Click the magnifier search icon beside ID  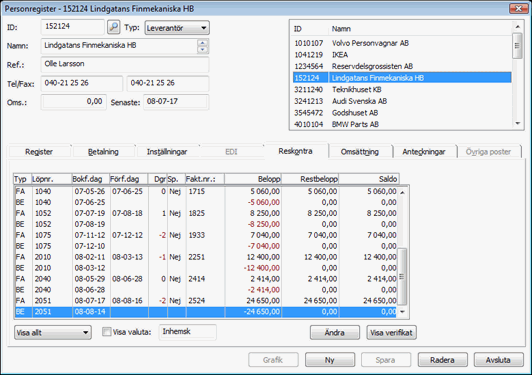point(114,27)
